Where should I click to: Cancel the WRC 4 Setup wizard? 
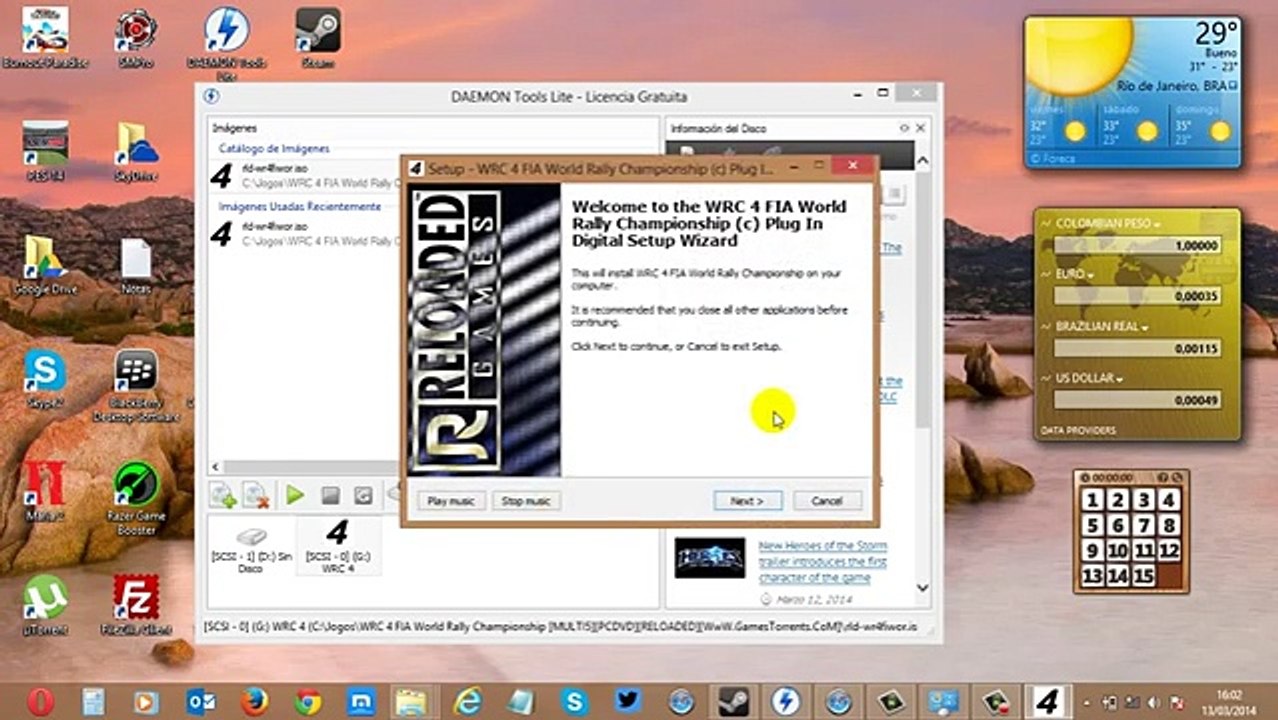827,500
